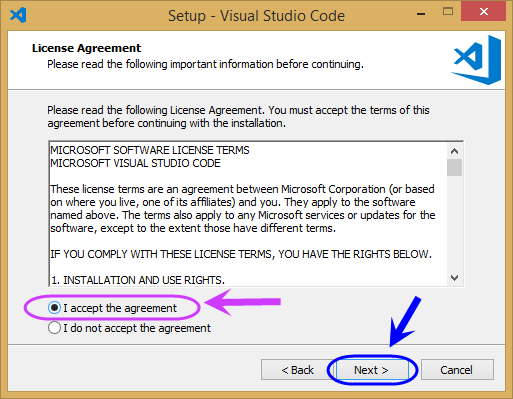Choose 'I do not accept the agreement'

click(129, 328)
